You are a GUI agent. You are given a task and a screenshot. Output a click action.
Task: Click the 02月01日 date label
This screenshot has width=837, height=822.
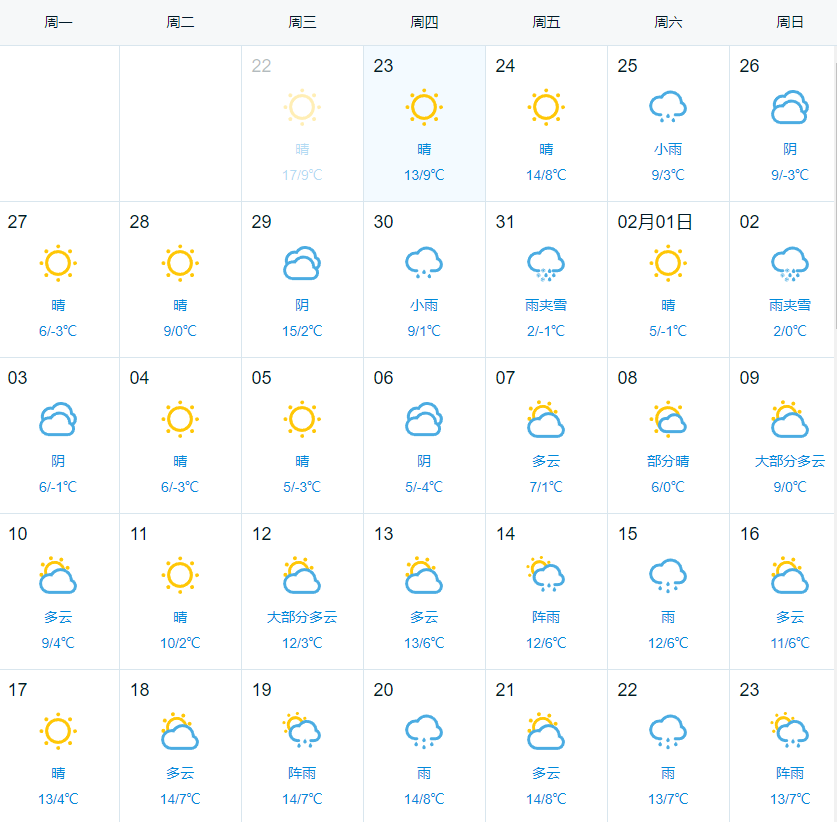(x=655, y=222)
